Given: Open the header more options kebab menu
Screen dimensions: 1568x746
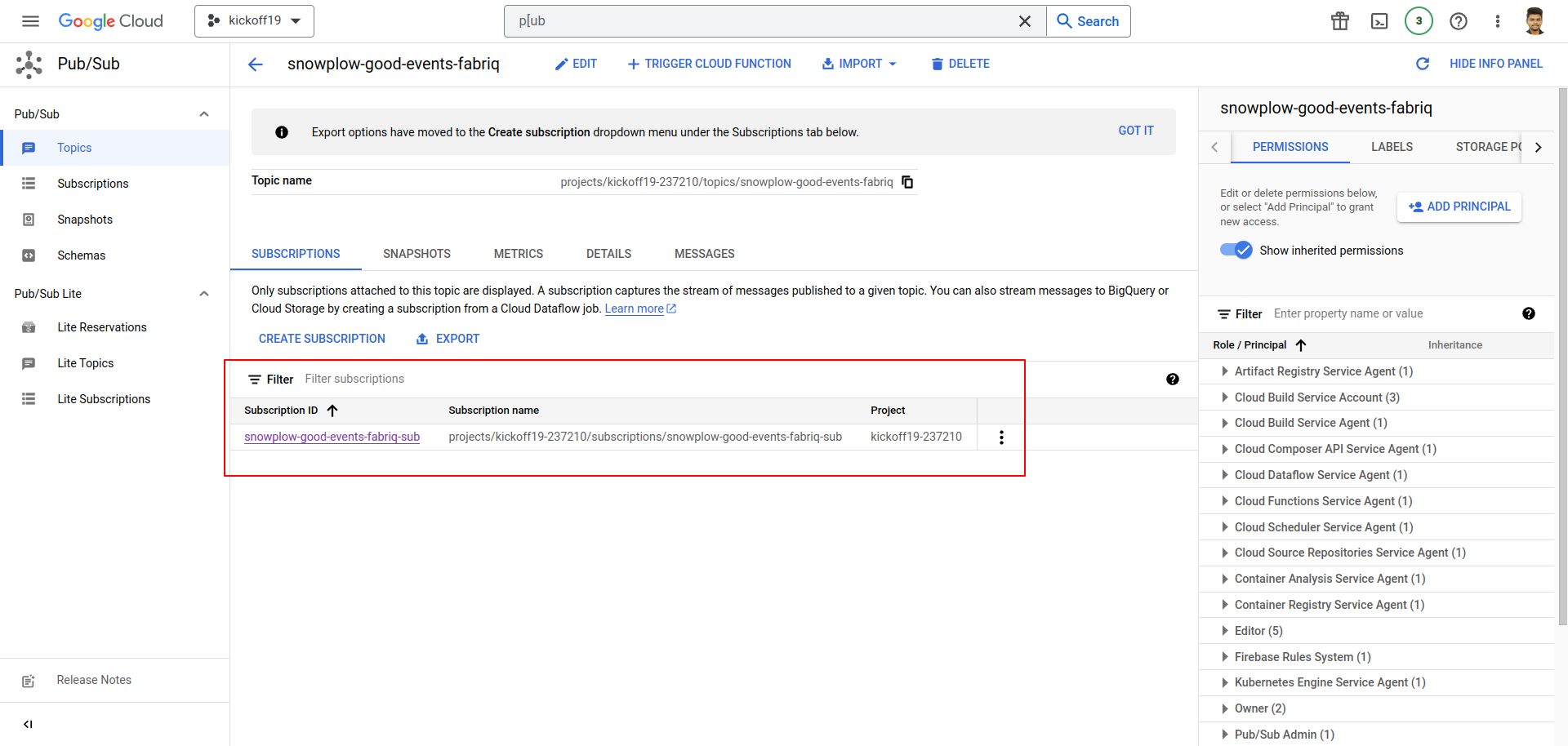Looking at the screenshot, I should (1498, 21).
